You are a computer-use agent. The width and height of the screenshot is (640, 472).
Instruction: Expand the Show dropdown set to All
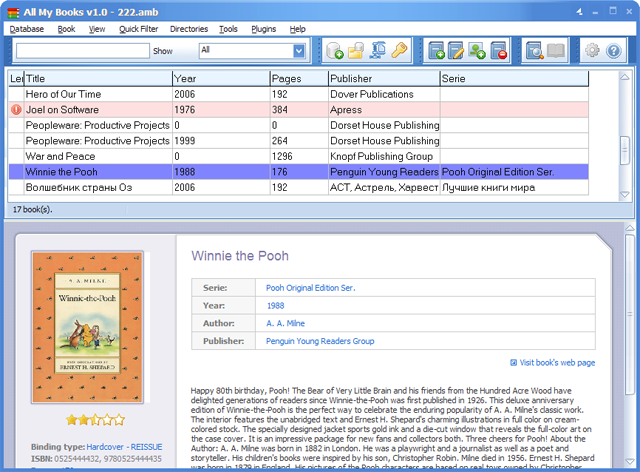tap(299, 51)
